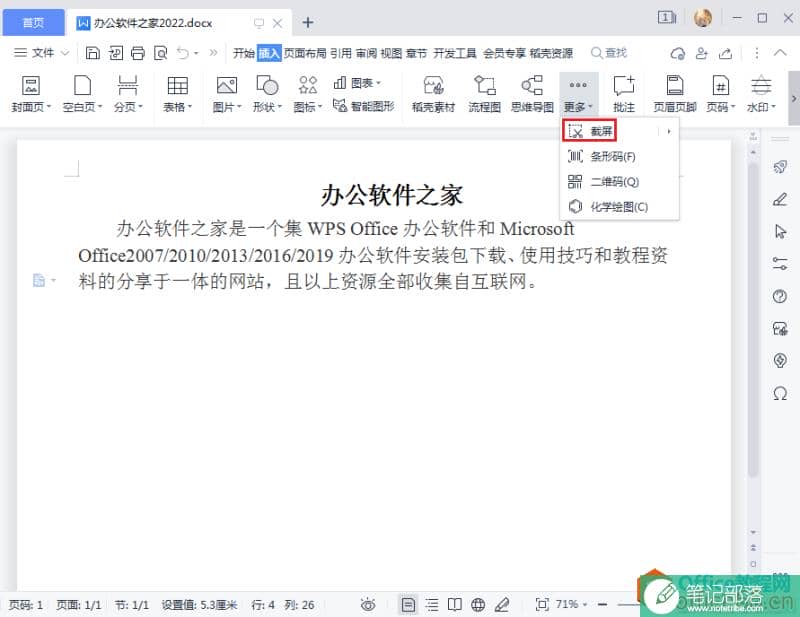Open Print Preview icon
This screenshot has height=617, width=800.
161,53
